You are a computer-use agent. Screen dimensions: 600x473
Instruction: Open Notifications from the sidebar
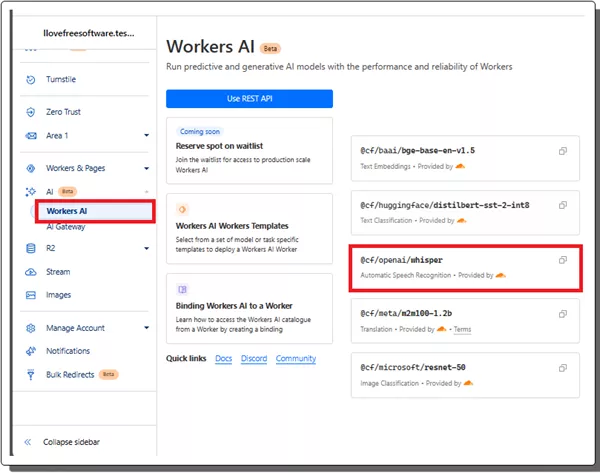pyautogui.click(x=68, y=351)
